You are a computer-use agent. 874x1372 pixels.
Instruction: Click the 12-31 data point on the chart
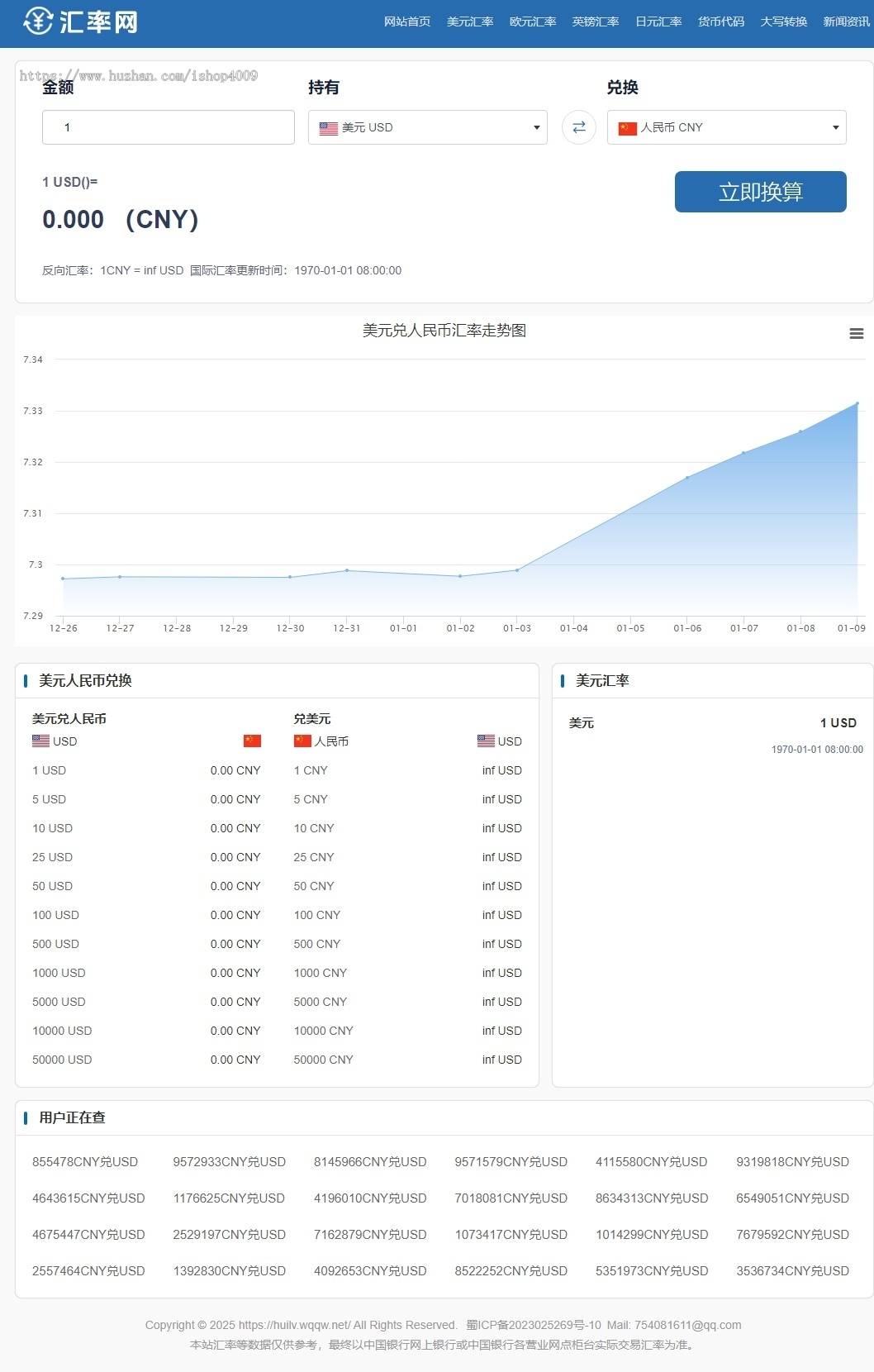[x=347, y=570]
